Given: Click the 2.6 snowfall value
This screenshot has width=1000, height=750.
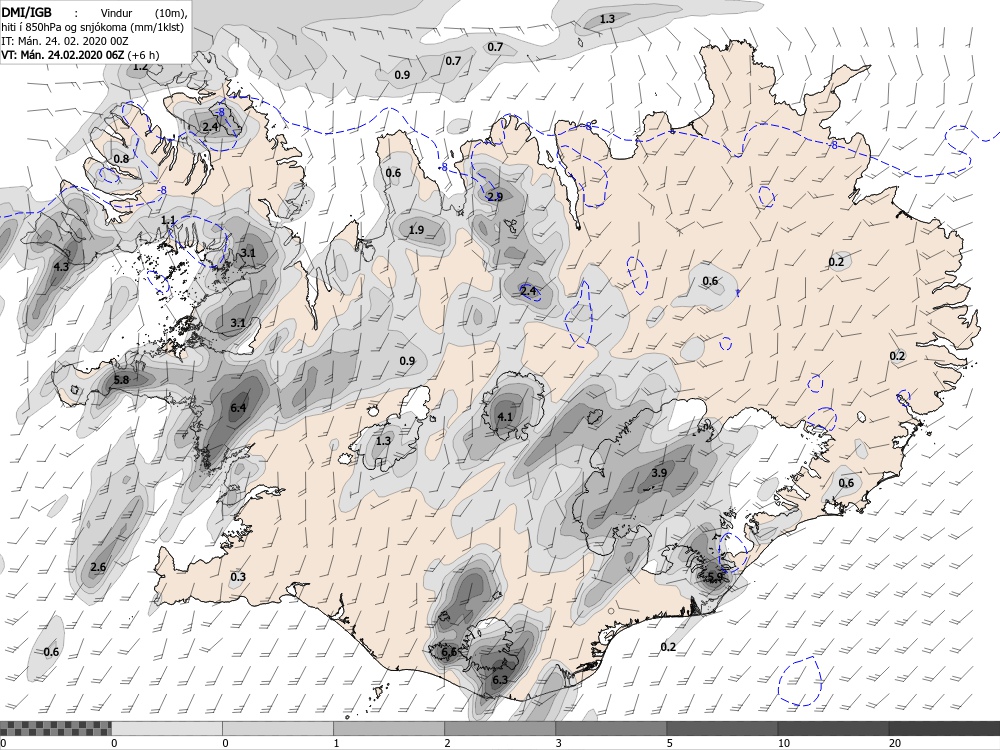Looking at the screenshot, I should pos(98,567).
